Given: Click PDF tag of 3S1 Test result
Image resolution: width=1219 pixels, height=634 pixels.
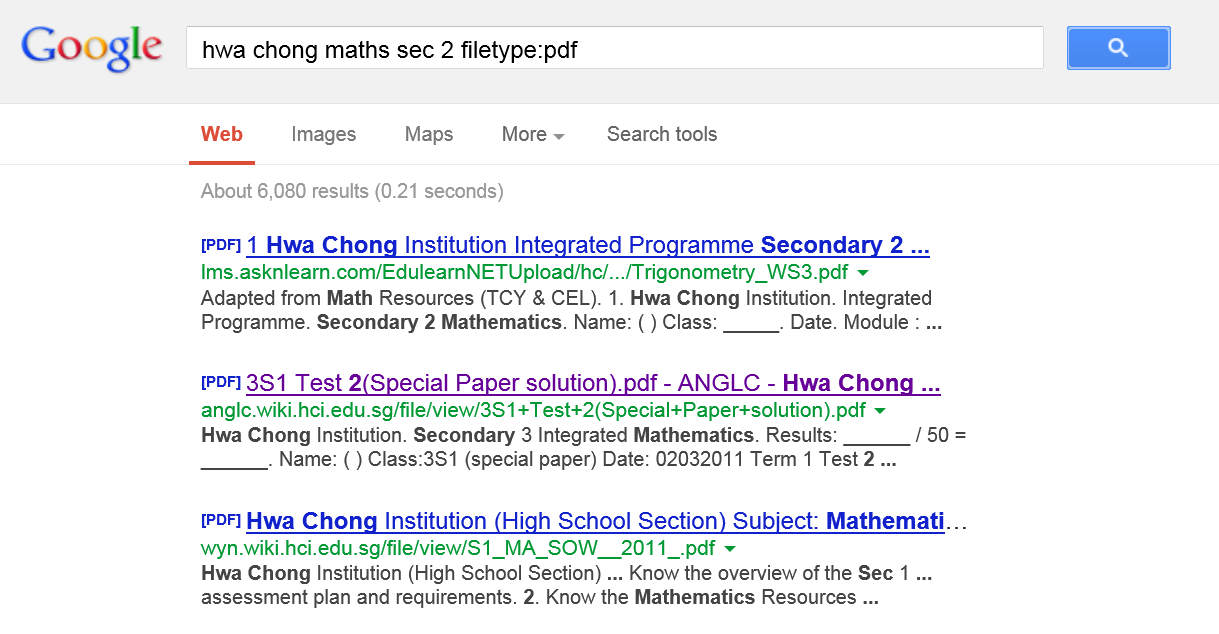Looking at the screenshot, I should point(221,382).
